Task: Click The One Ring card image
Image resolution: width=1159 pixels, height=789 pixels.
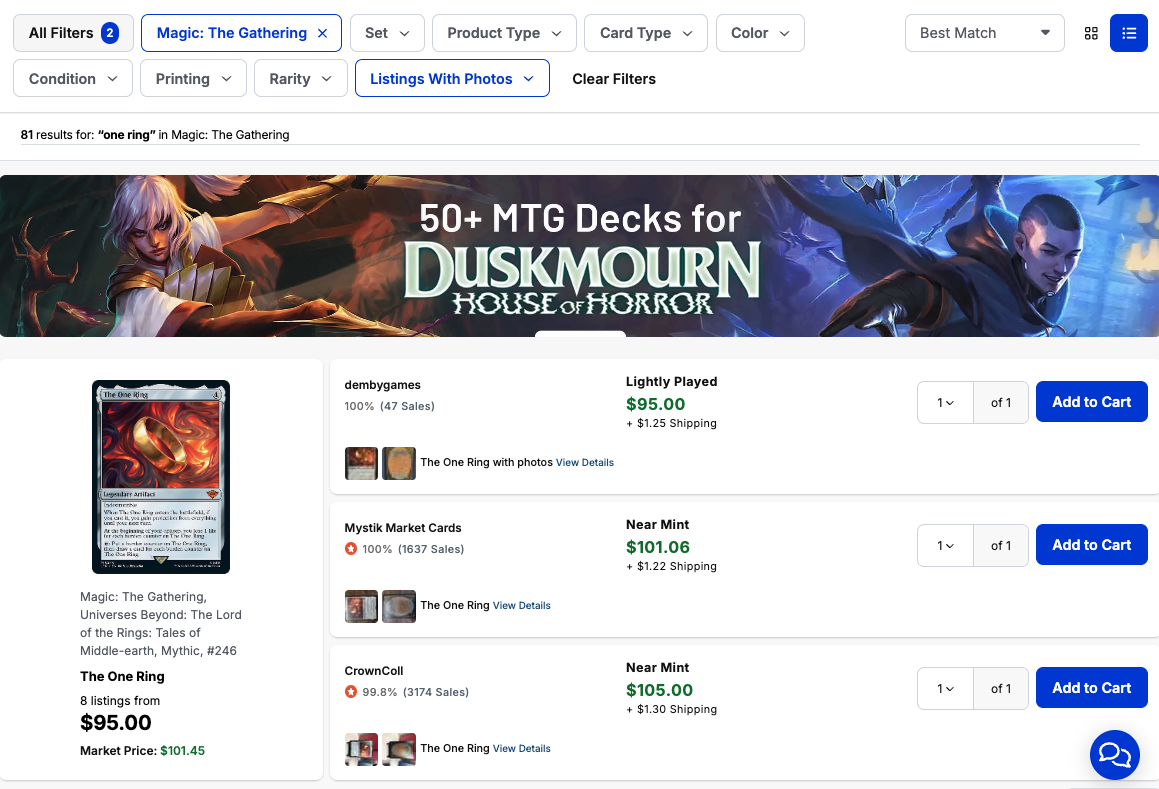Action: click(x=161, y=476)
